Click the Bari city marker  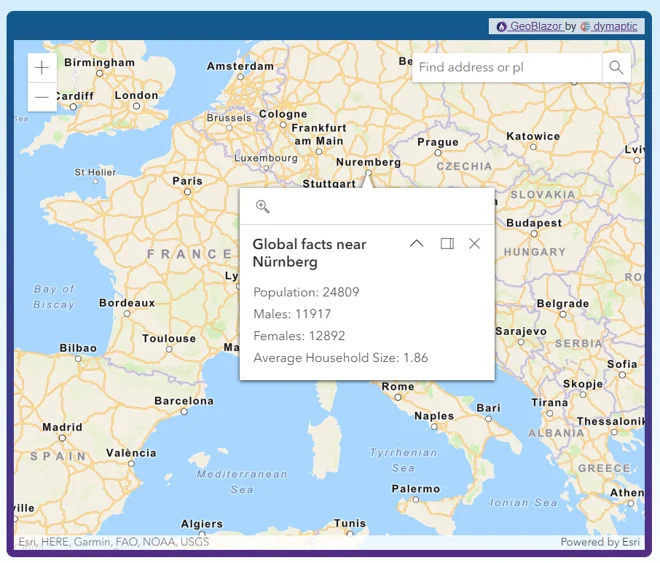(x=488, y=419)
